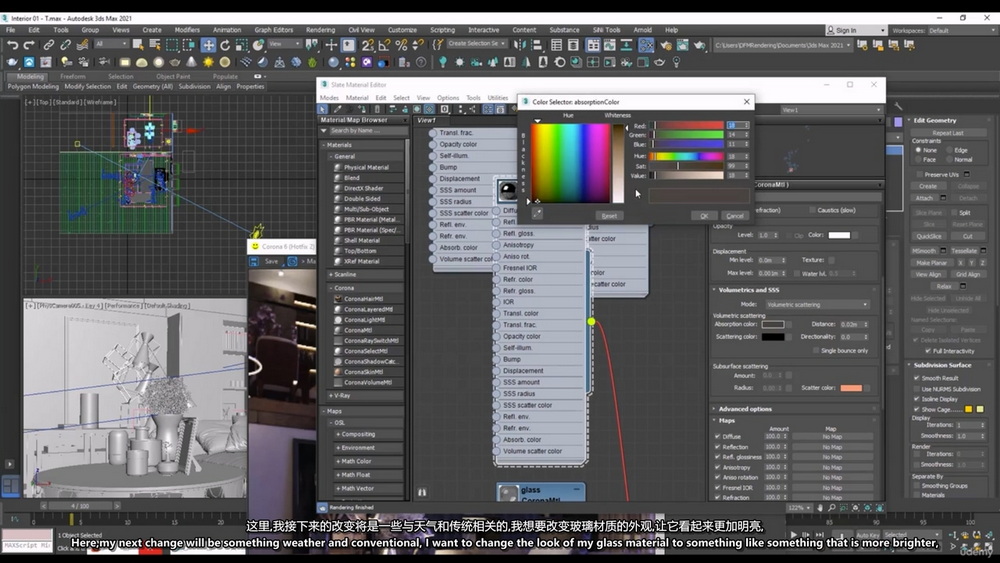Click Reset in the Color Selector
This screenshot has width=1000, height=563.
609,216
